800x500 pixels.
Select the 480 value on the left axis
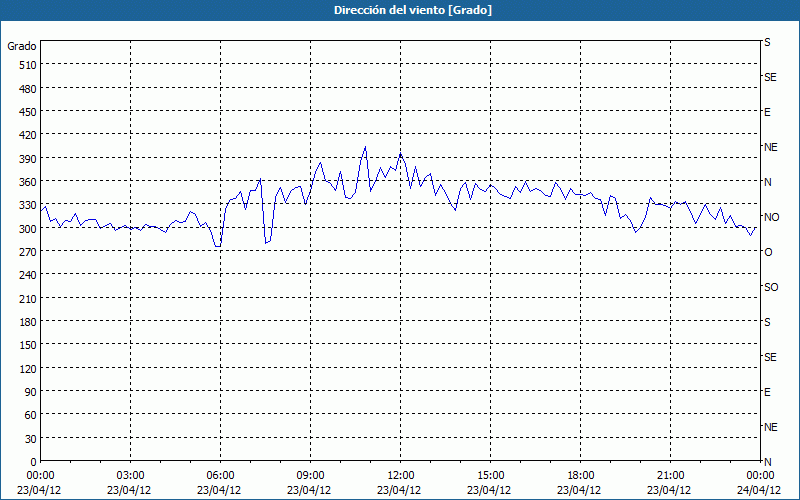(x=29, y=89)
